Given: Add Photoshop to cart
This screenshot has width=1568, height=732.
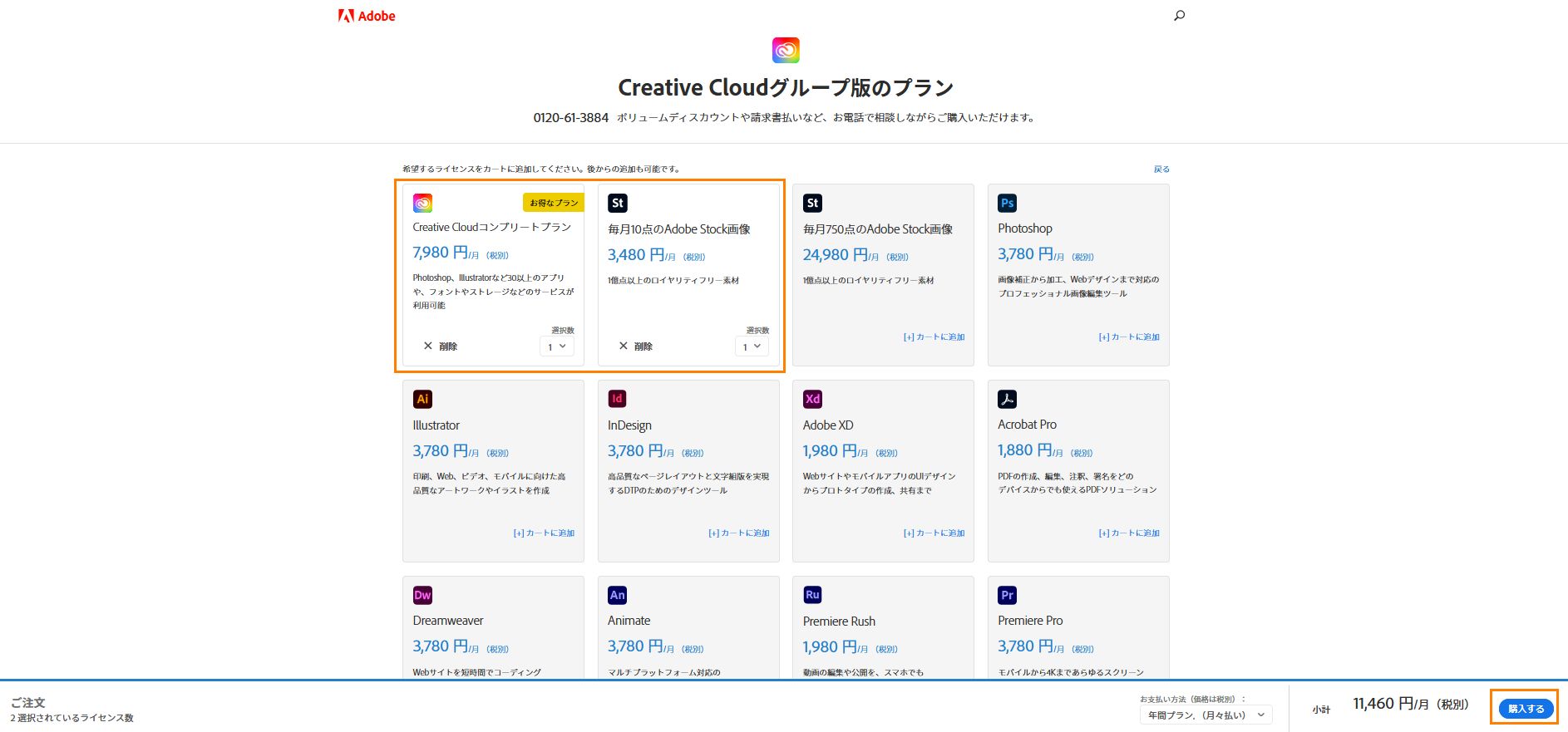Looking at the screenshot, I should 1129,337.
